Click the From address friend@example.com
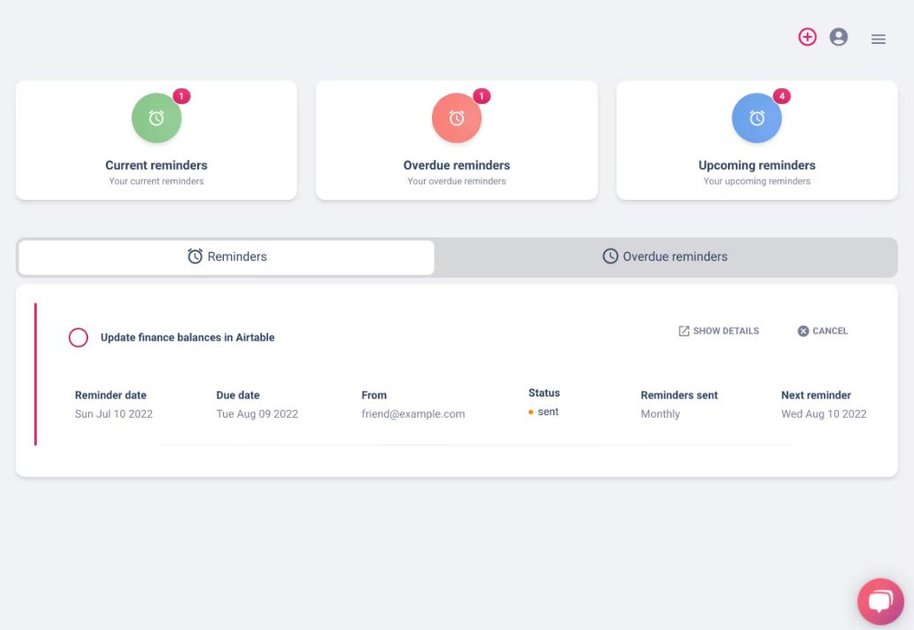Viewport: 914px width, 630px height. pos(413,413)
